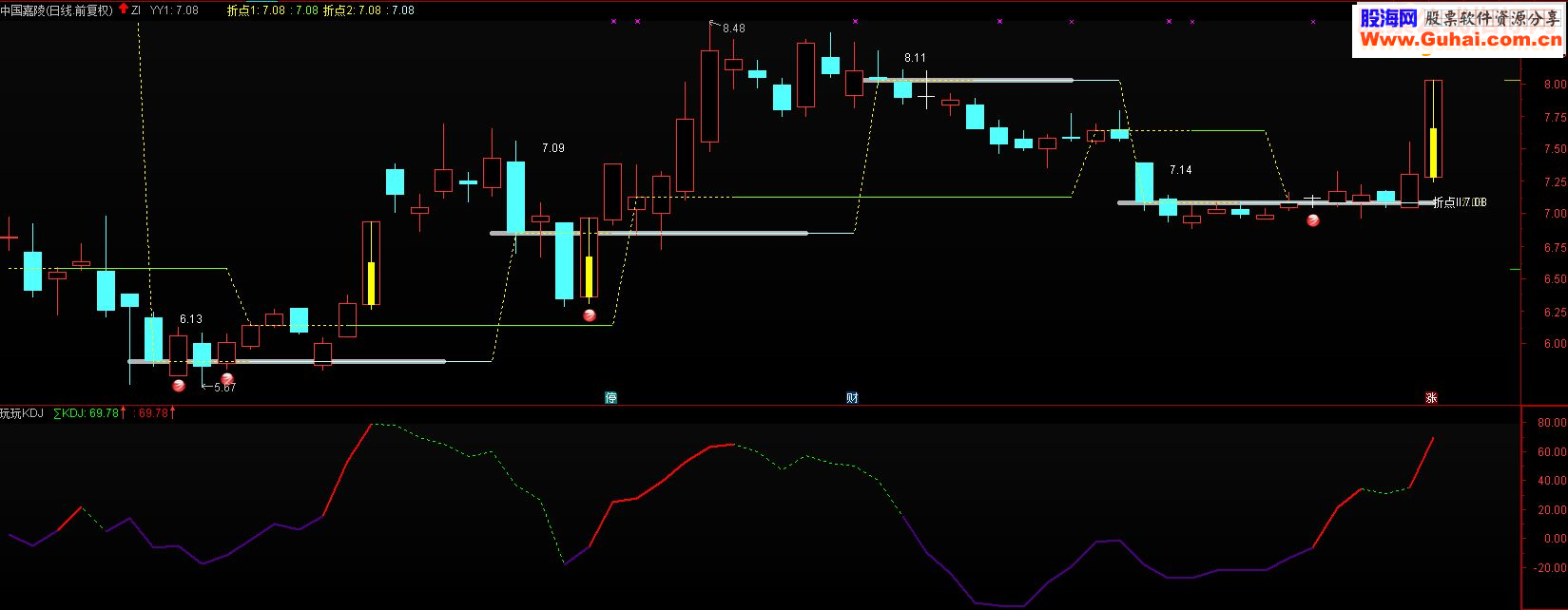1568x610 pixels.
Task: Click the 7.09 price label
Action: tap(553, 148)
